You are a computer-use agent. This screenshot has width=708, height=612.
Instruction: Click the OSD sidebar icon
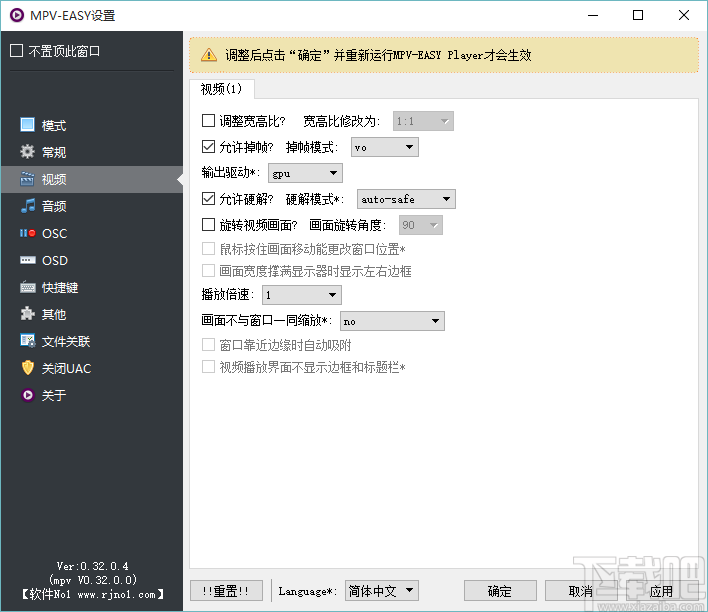pyautogui.click(x=27, y=260)
